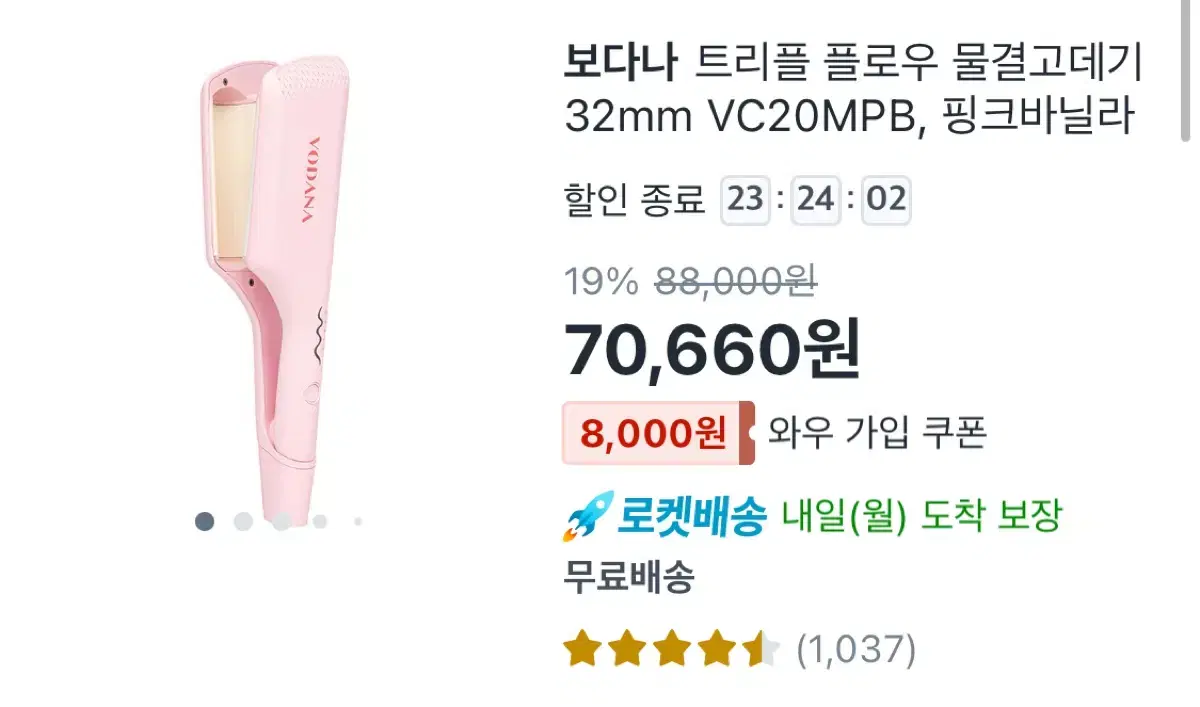This screenshot has height=707, width=1200.
Task: Click the crossed-out 88,000원 original price
Action: pyautogui.click(x=735, y=283)
